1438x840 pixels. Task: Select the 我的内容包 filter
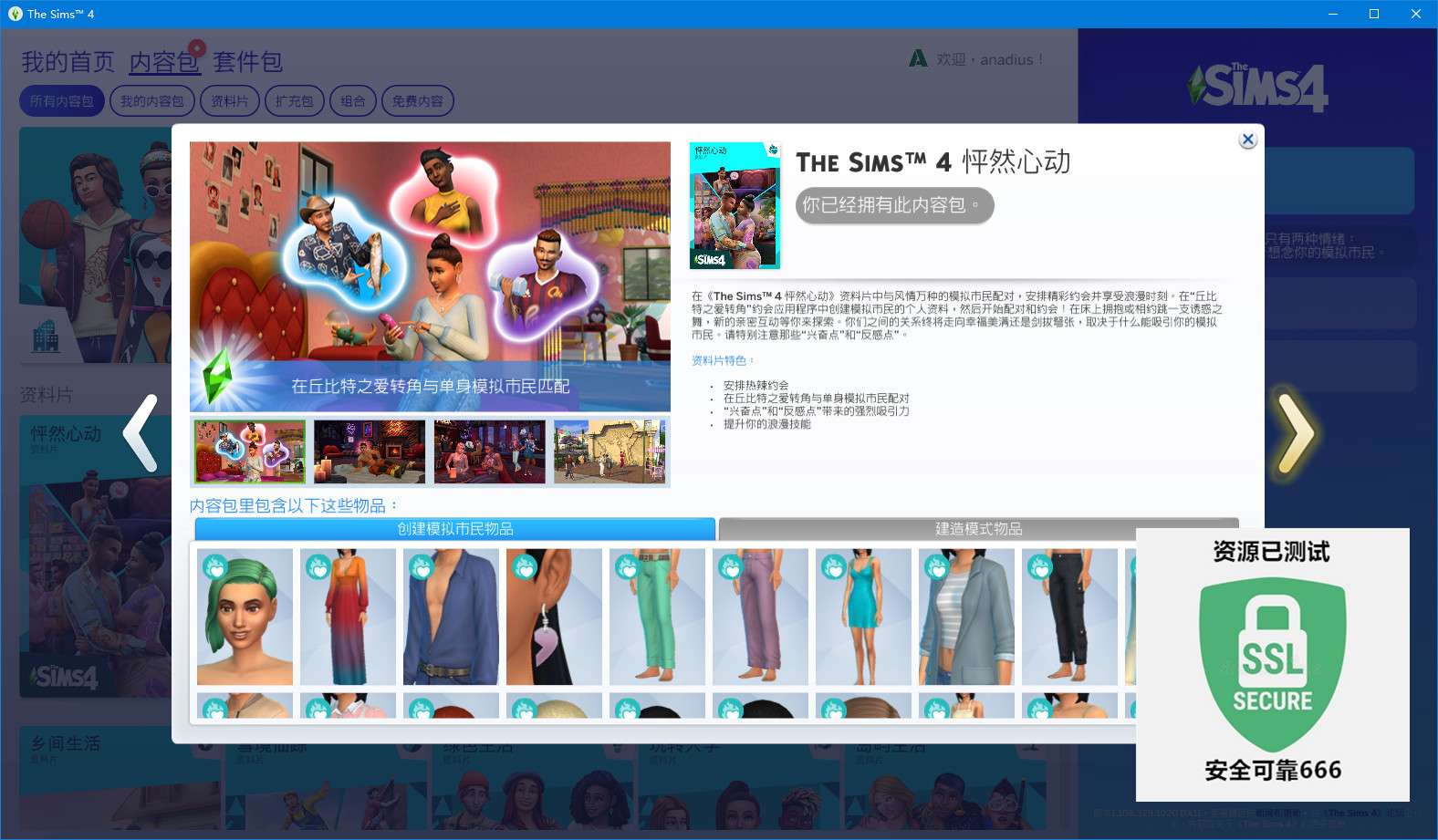click(151, 101)
